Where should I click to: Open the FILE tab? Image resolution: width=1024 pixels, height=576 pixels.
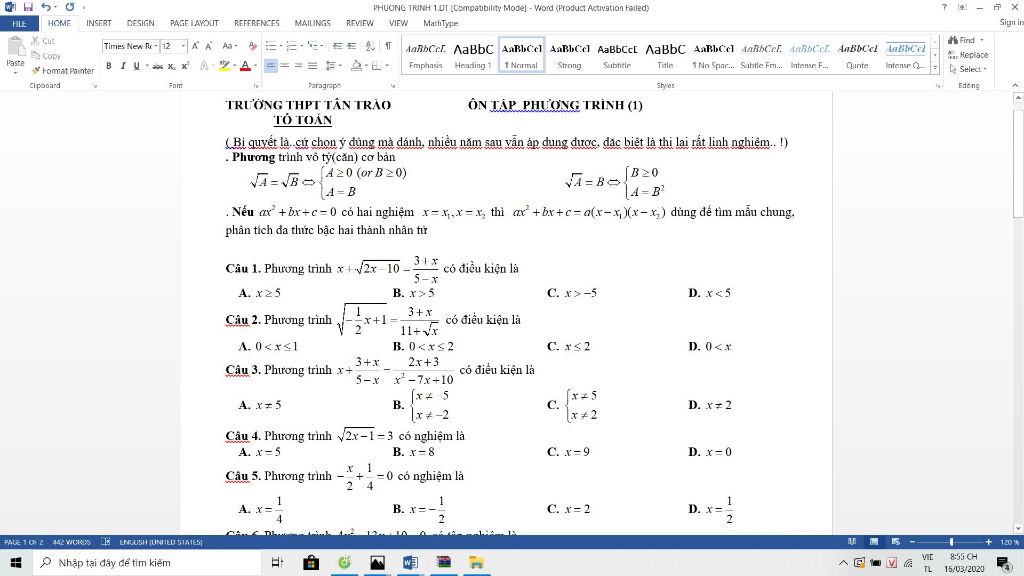pyautogui.click(x=19, y=24)
